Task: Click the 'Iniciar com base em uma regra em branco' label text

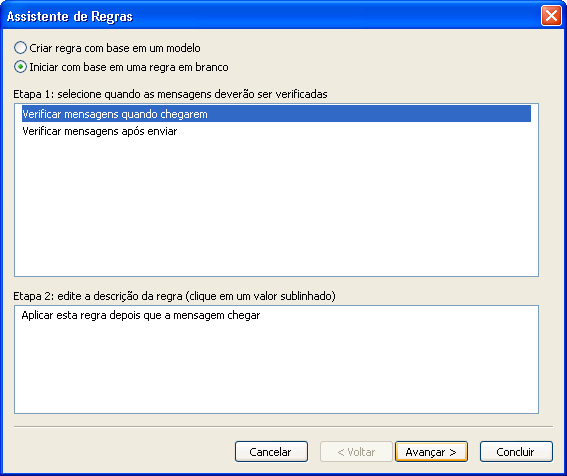Action: [129, 67]
